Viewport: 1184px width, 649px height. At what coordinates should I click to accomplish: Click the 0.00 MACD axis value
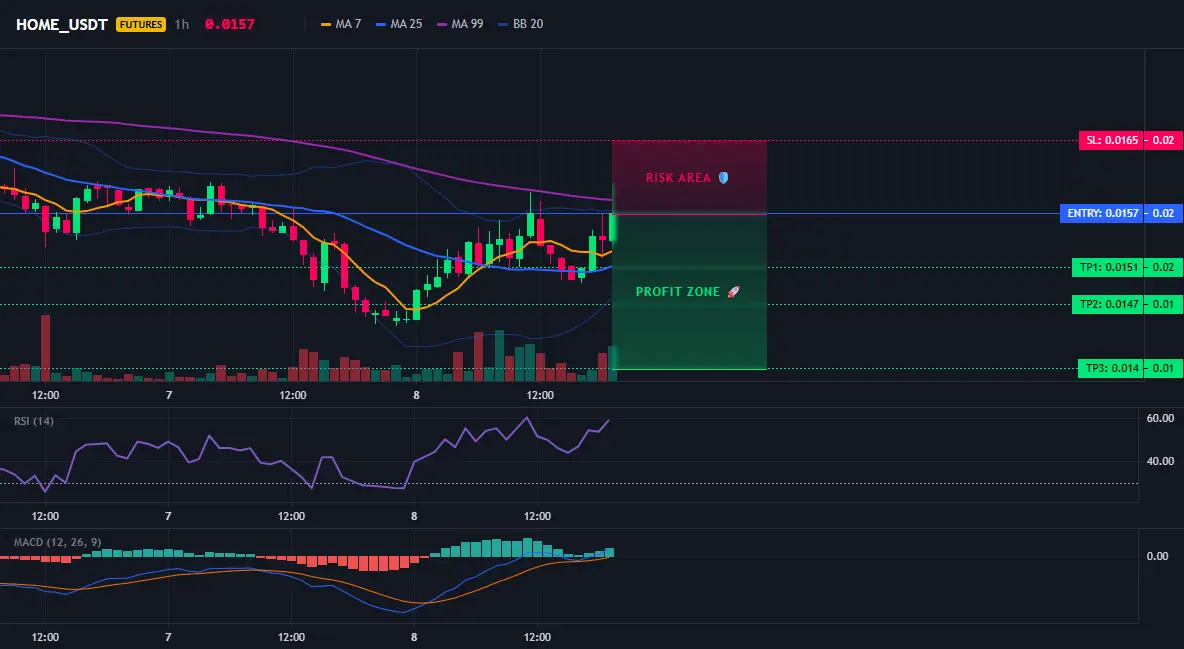pyautogui.click(x=1158, y=556)
